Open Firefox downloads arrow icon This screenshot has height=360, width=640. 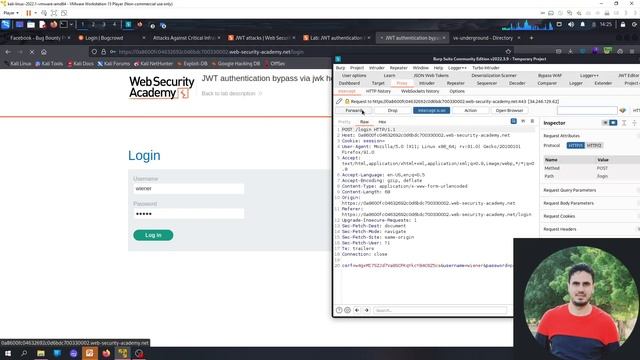570,51
